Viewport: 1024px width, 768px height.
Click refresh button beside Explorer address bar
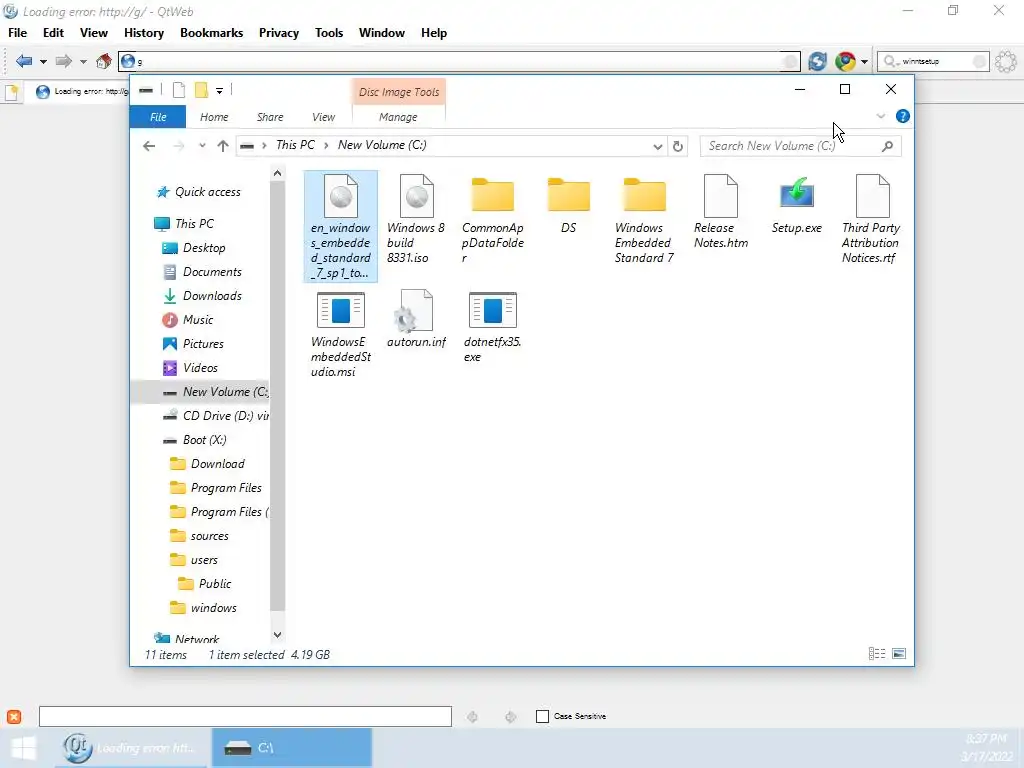click(x=678, y=146)
